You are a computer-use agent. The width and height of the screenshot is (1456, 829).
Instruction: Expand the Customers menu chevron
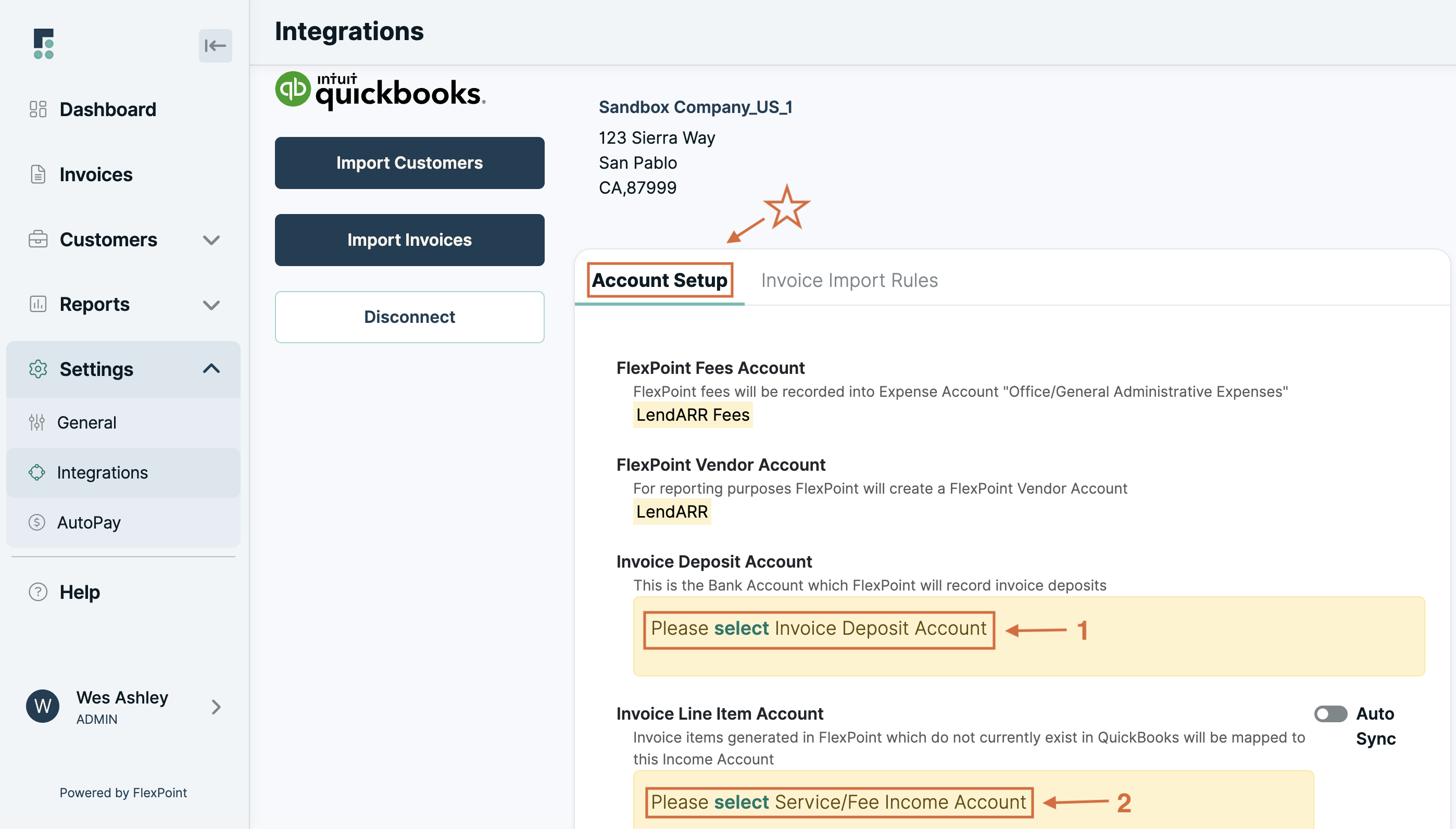[x=211, y=240]
